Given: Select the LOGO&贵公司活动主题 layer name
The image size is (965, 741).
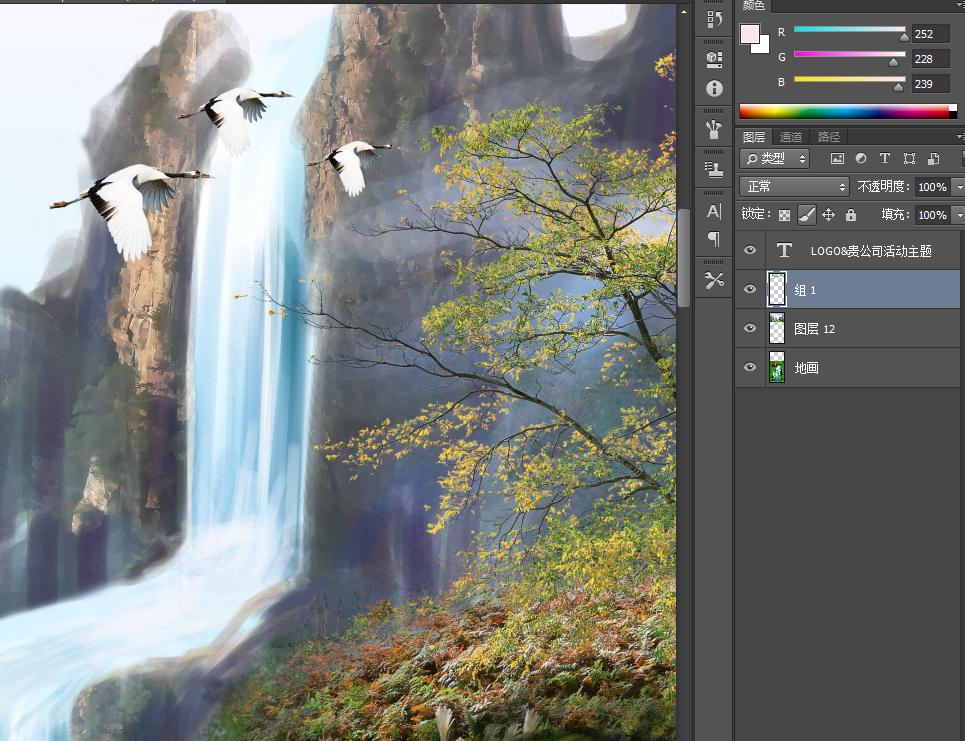Looking at the screenshot, I should (x=871, y=250).
